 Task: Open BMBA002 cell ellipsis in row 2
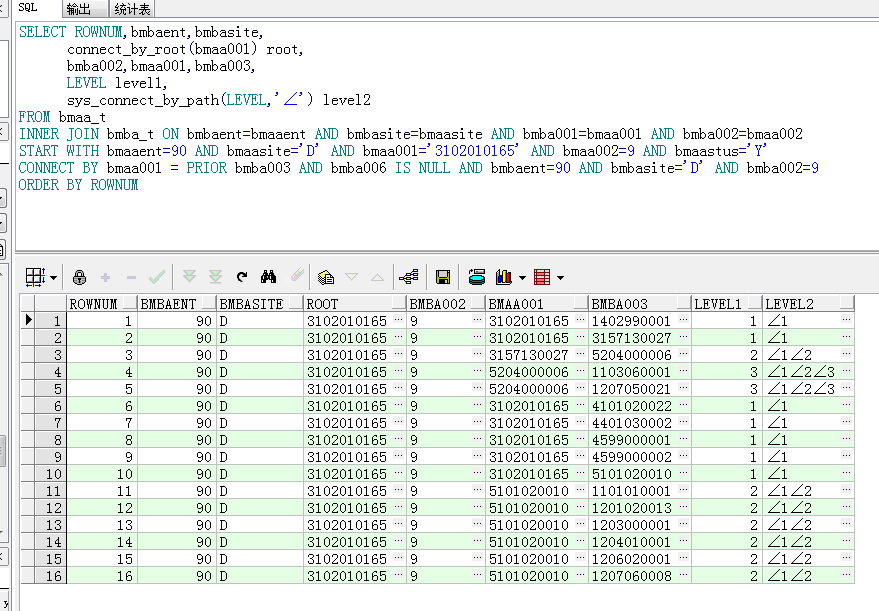click(x=478, y=337)
